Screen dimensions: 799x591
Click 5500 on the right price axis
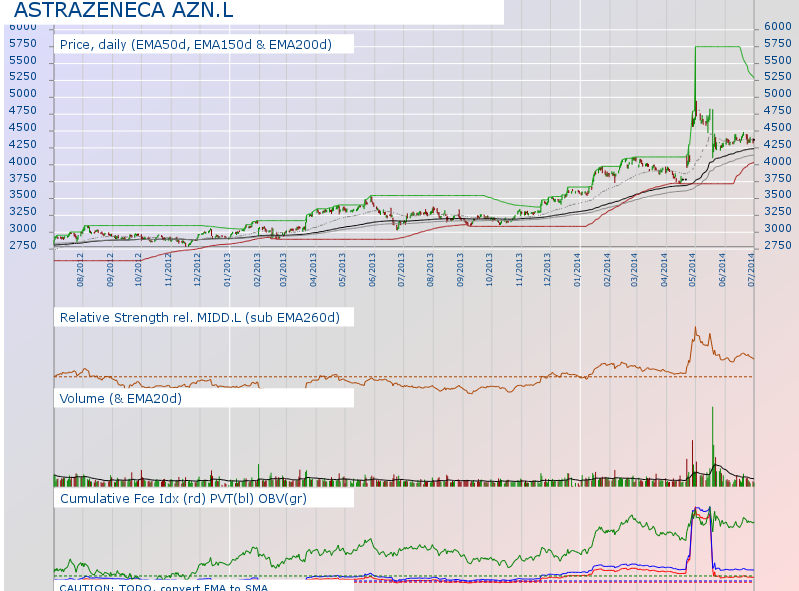[x=778, y=61]
